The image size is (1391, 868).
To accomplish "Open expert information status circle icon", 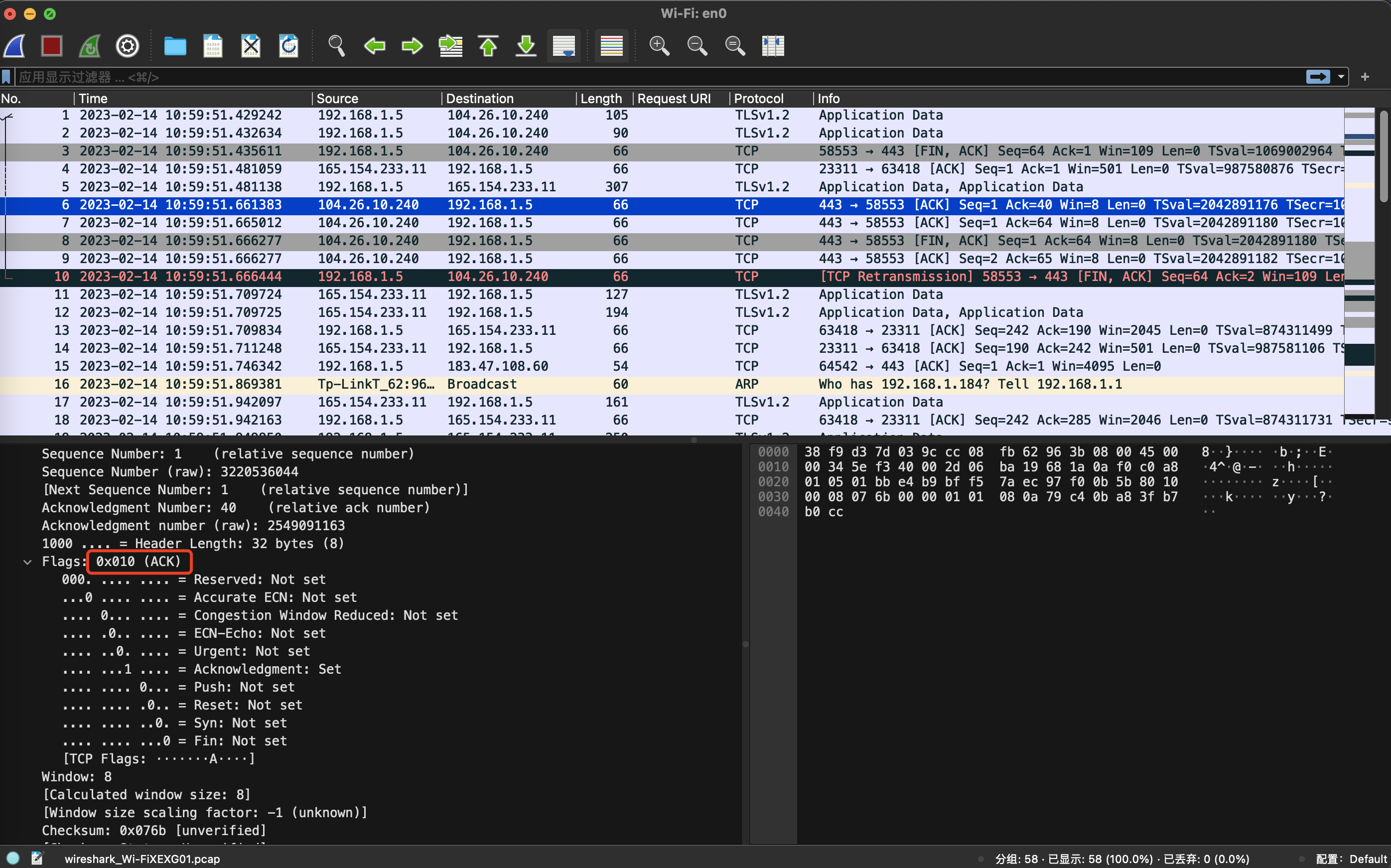I will 12,858.
